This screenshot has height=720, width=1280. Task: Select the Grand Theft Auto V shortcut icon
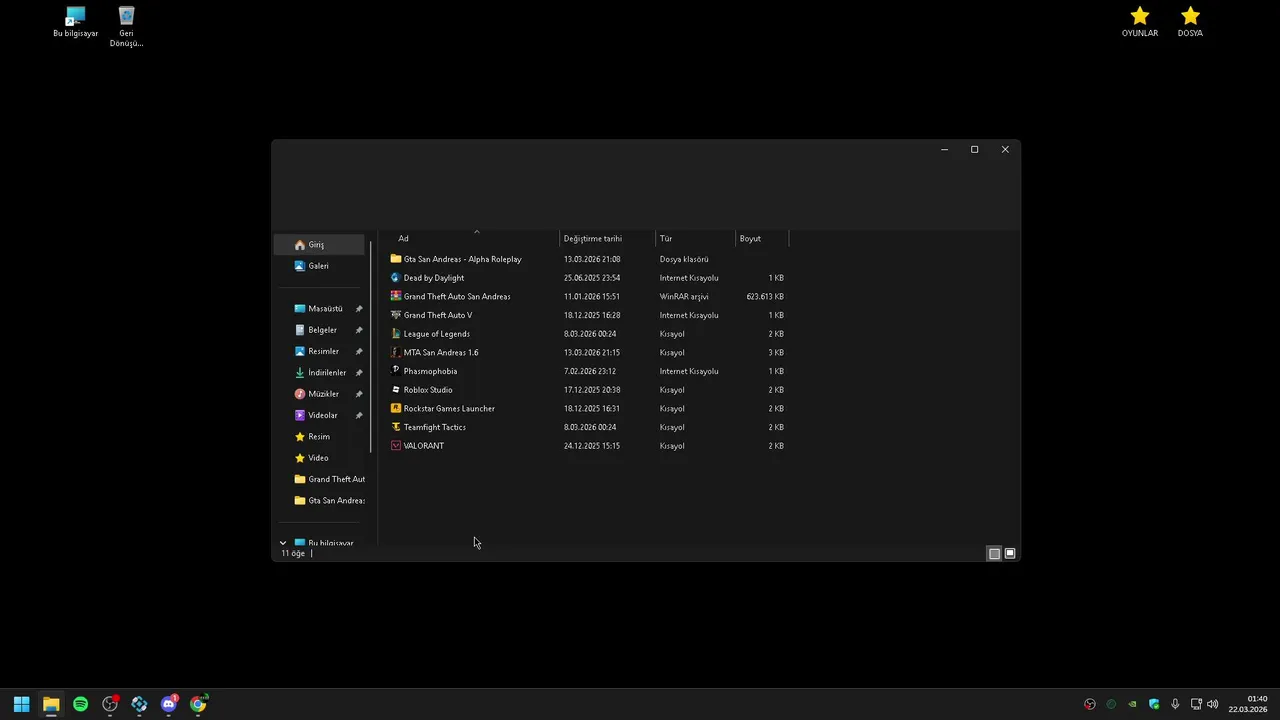396,315
